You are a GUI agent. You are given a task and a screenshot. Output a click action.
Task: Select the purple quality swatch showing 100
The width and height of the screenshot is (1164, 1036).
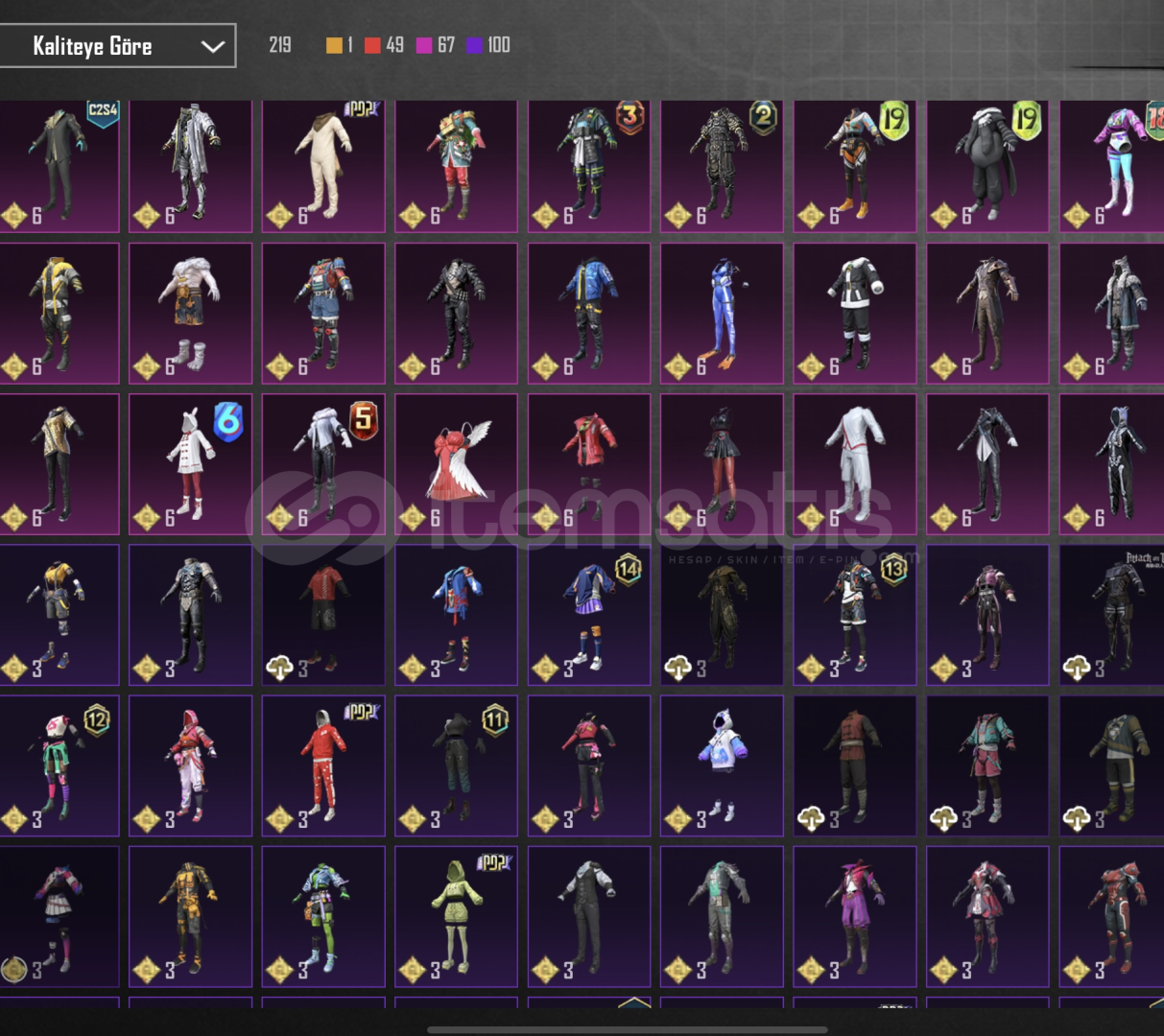[x=474, y=45]
